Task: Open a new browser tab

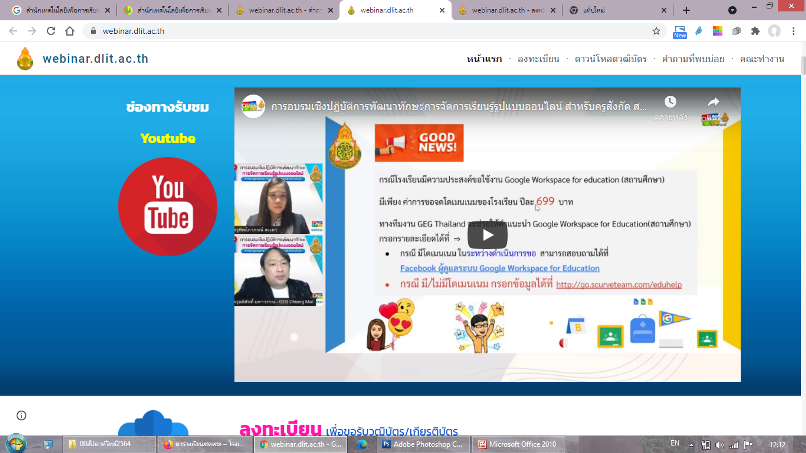Action: click(686, 10)
